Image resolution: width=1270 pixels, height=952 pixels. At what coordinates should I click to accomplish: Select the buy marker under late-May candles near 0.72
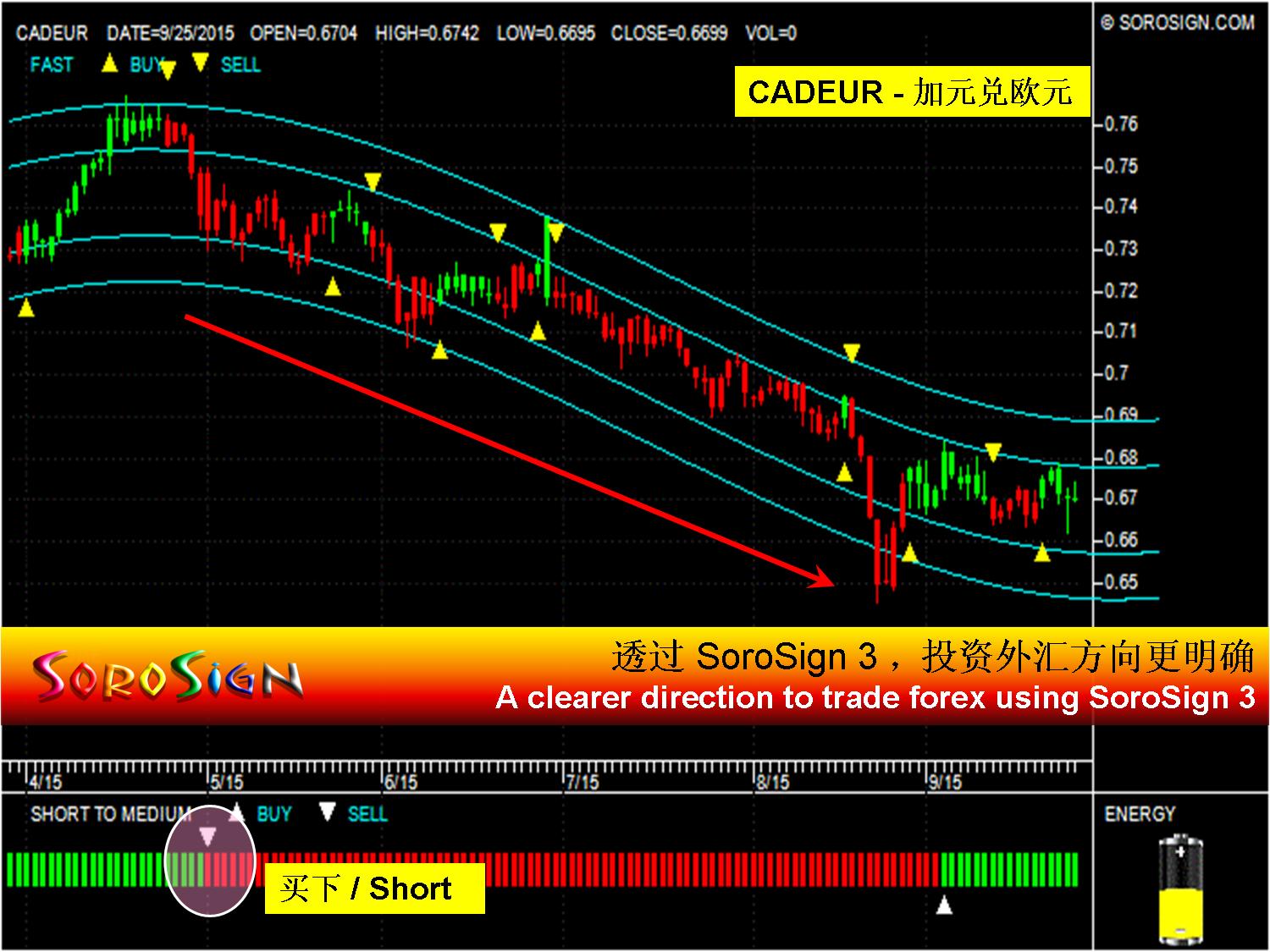(333, 287)
